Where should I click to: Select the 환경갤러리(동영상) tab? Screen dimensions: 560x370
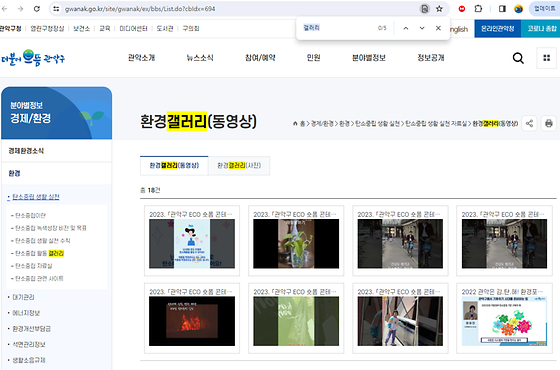pos(174,166)
